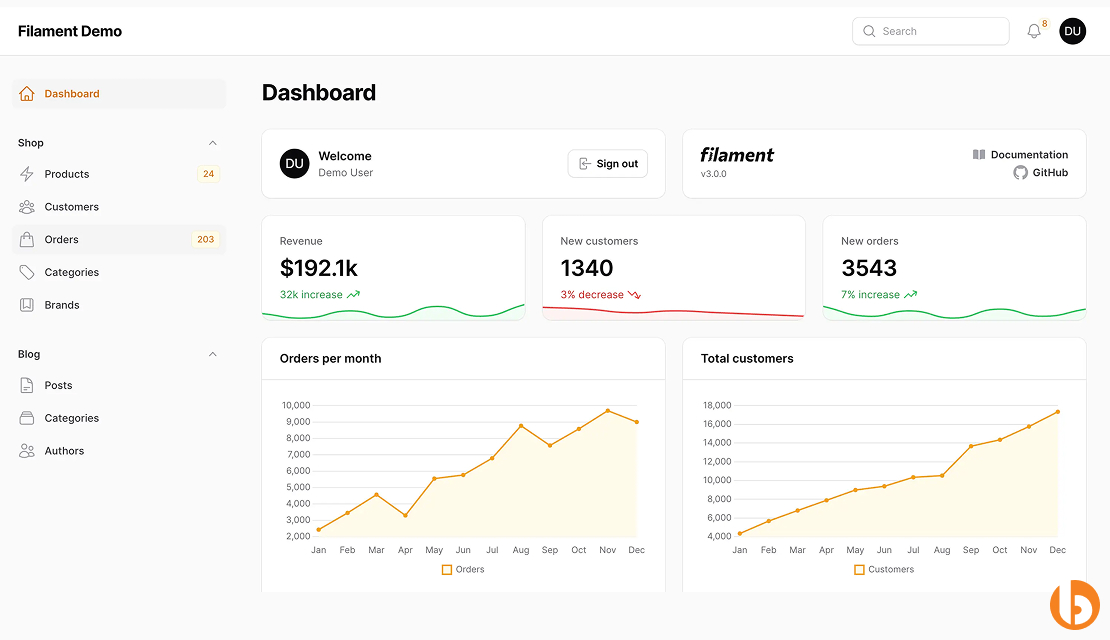Image resolution: width=1110 pixels, height=640 pixels.
Task: Open Authors under Blog
Action: coord(119,451)
